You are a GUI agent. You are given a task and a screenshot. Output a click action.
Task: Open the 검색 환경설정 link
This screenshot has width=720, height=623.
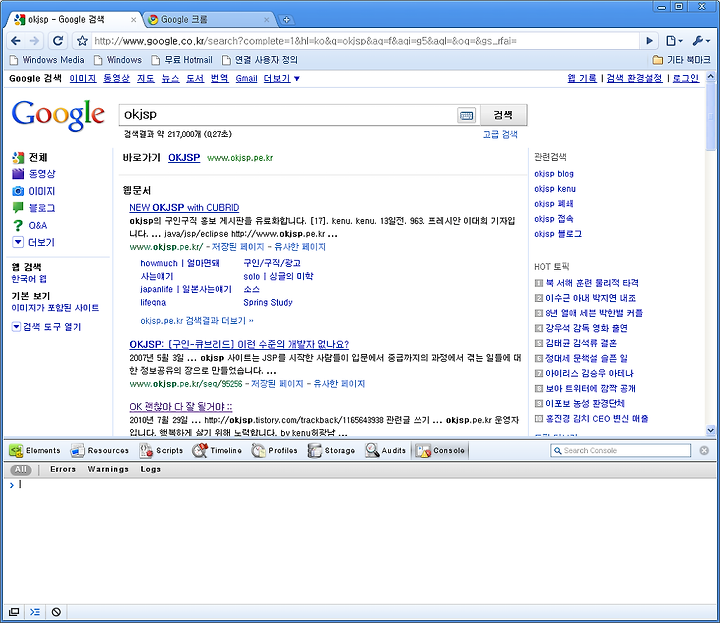(x=634, y=79)
